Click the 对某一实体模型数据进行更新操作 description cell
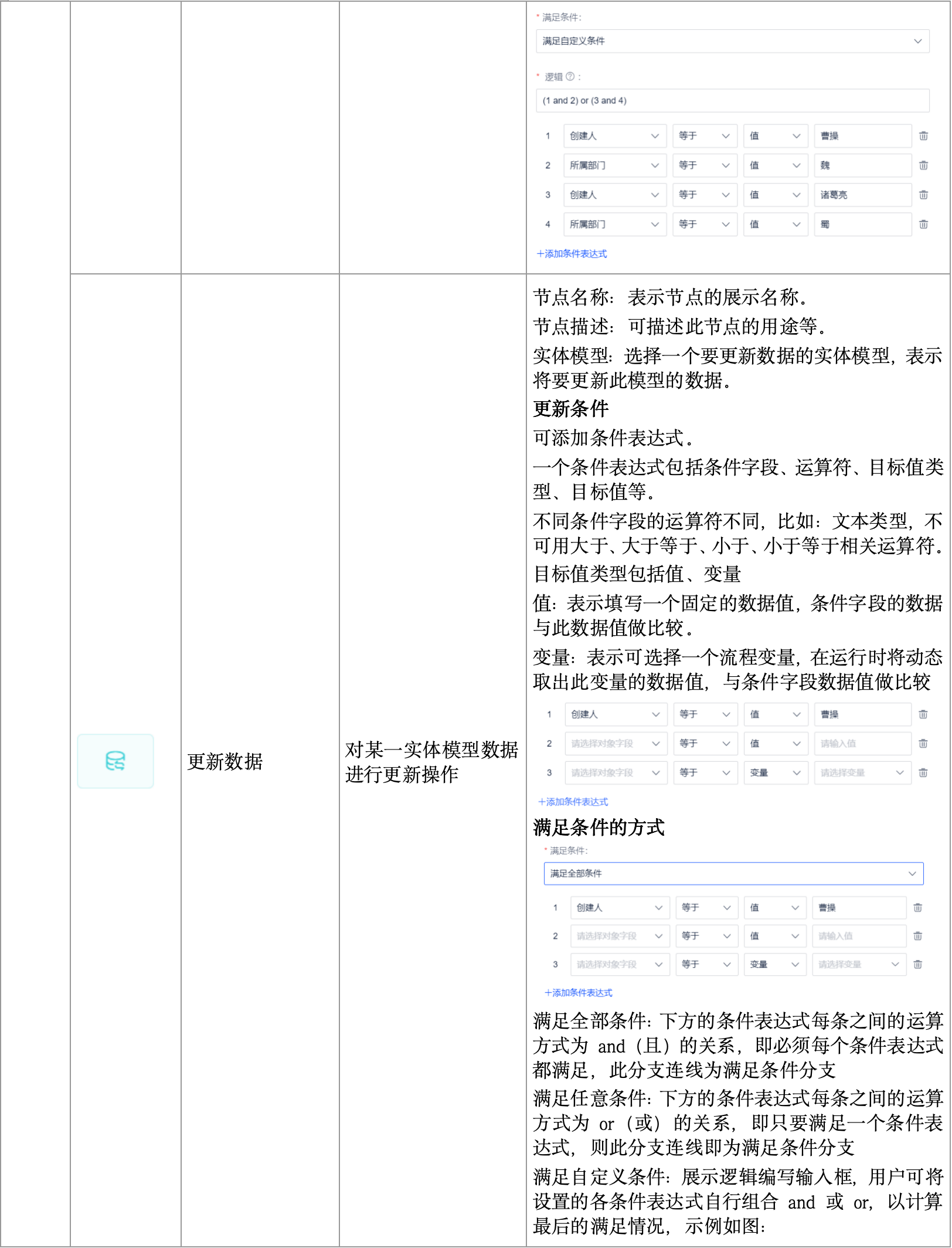This screenshot has height=1248, width=952. click(x=431, y=762)
